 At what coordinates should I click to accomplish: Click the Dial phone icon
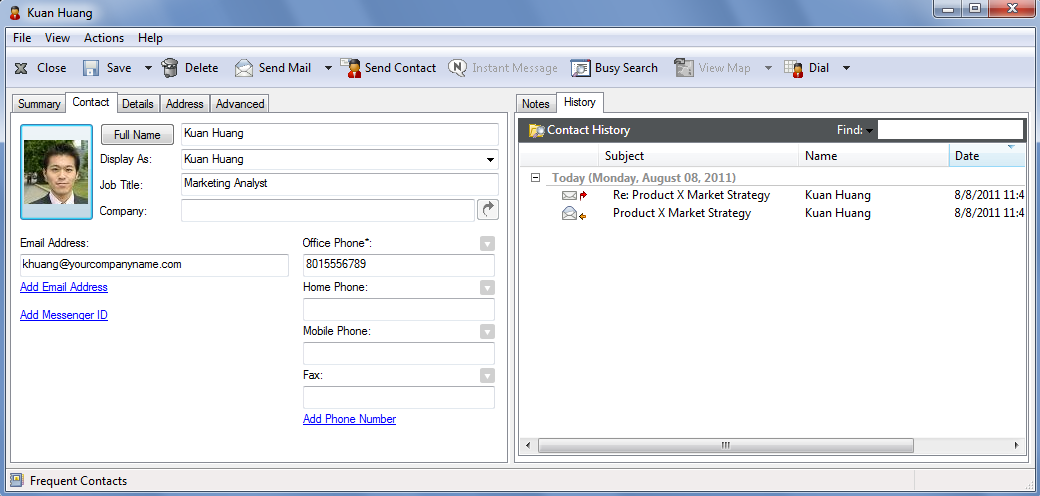[x=794, y=68]
